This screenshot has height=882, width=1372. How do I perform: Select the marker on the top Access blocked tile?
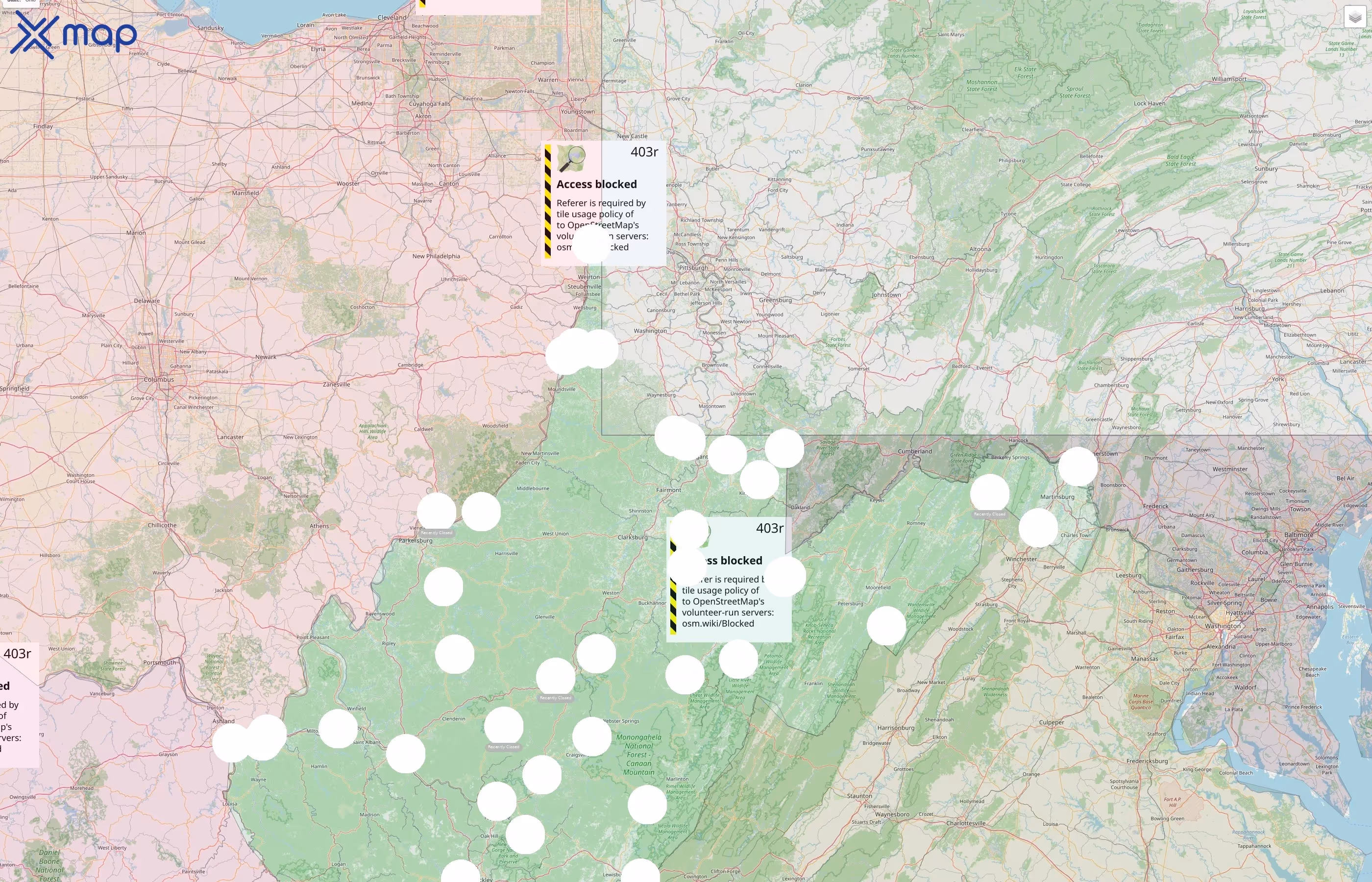(591, 244)
